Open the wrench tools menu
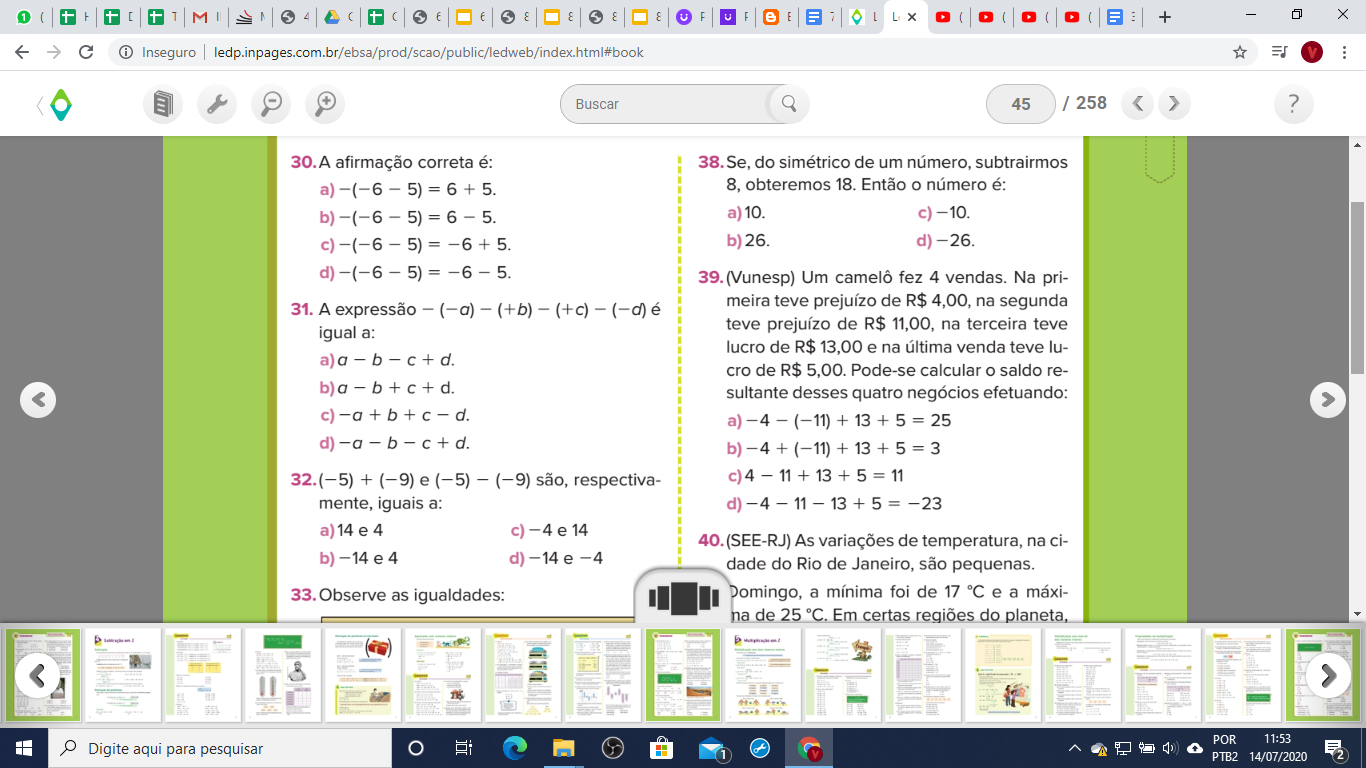Screen dimensions: 1366x768 tap(217, 103)
